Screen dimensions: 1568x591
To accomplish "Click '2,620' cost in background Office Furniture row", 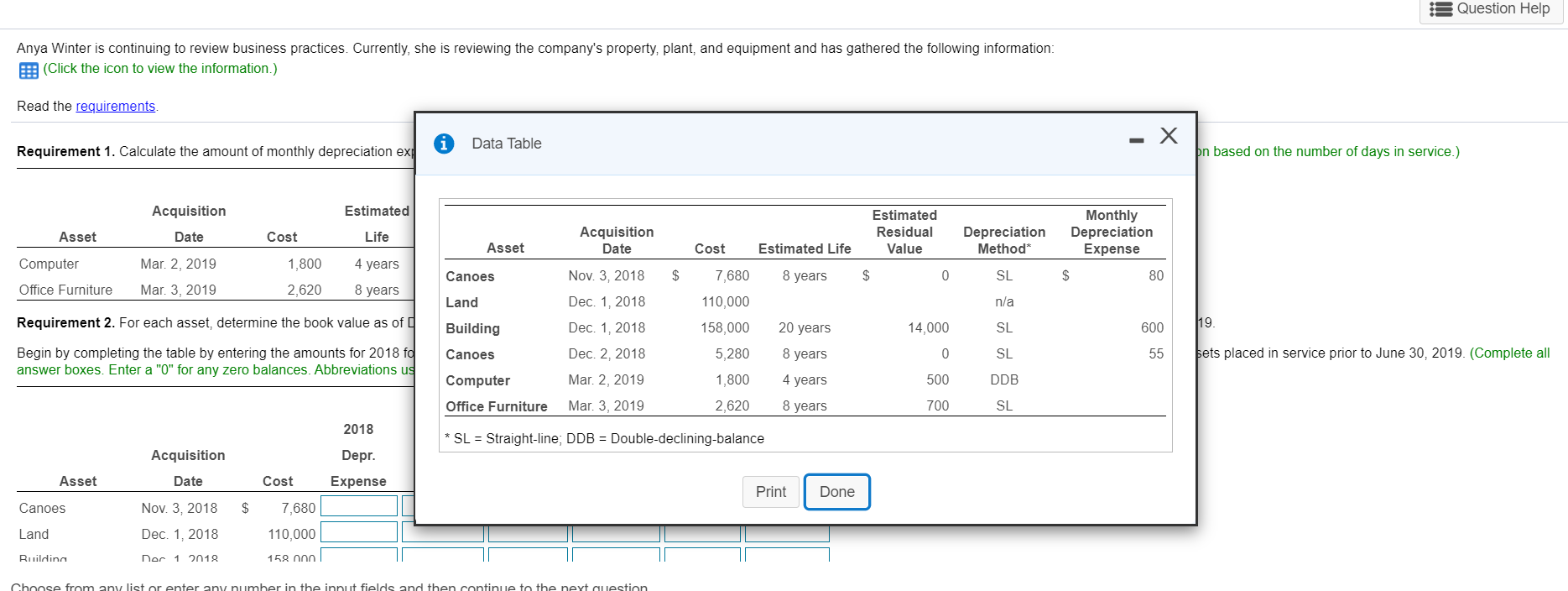I will coord(304,290).
